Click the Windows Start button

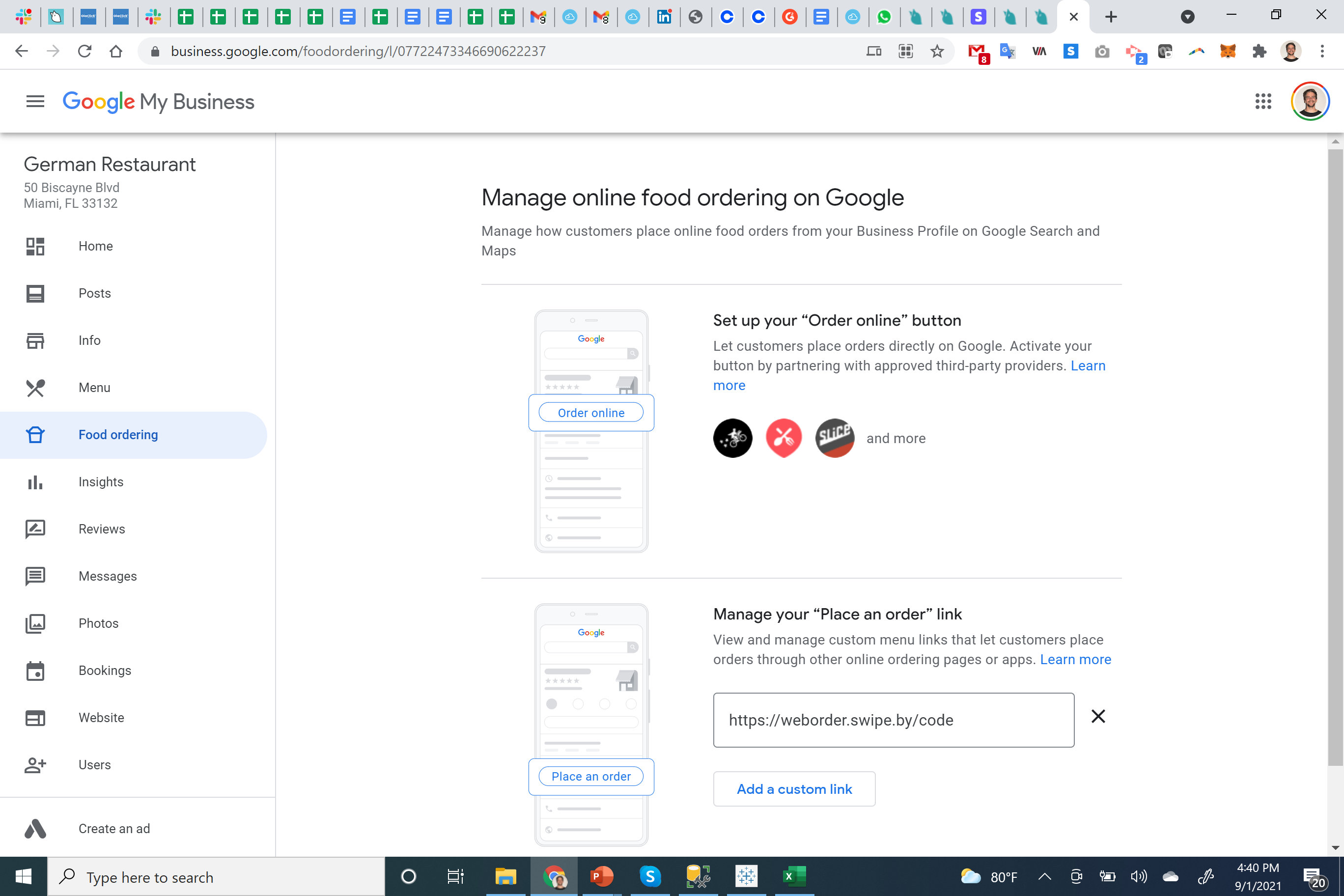pos(24,876)
